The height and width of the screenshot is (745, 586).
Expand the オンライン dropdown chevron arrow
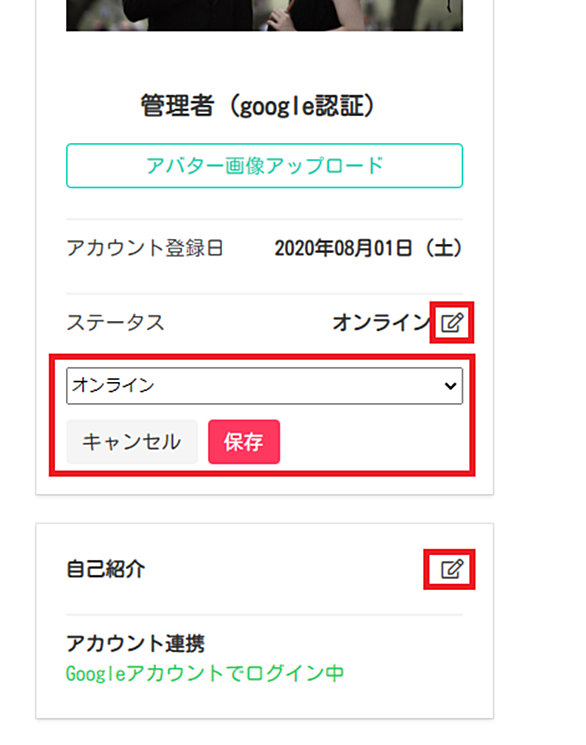(450, 386)
